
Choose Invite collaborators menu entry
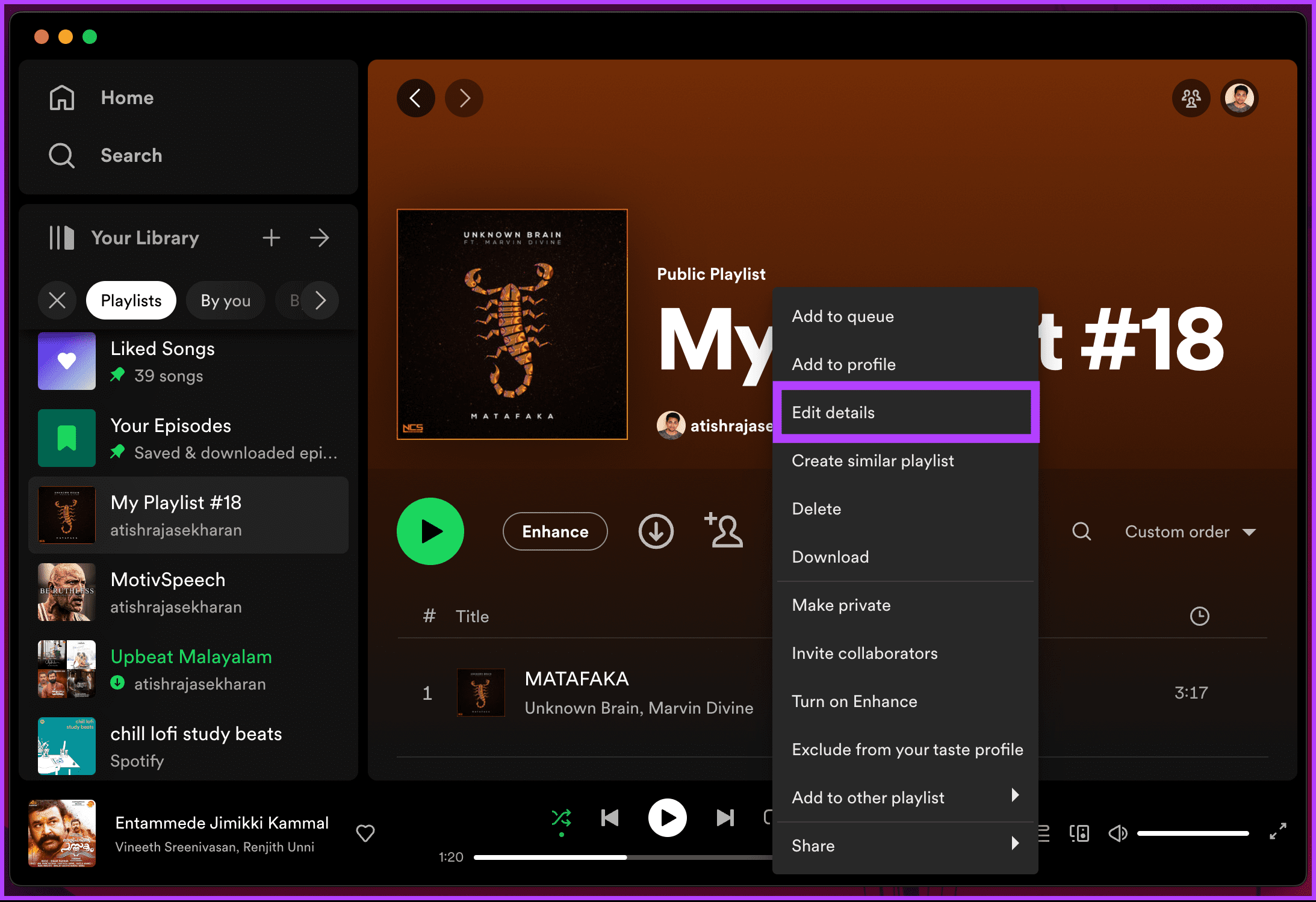[905, 653]
